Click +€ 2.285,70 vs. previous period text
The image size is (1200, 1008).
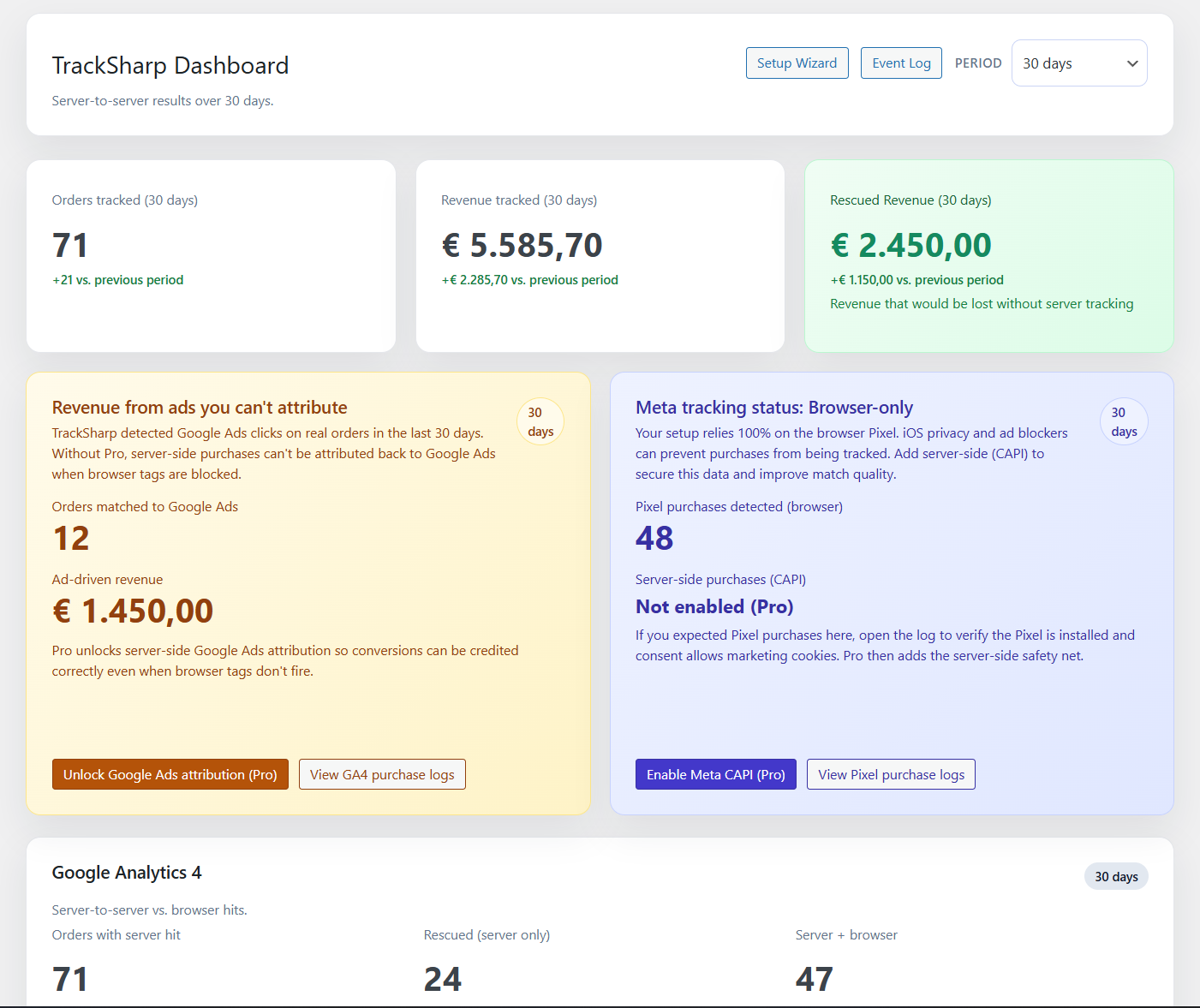529,280
